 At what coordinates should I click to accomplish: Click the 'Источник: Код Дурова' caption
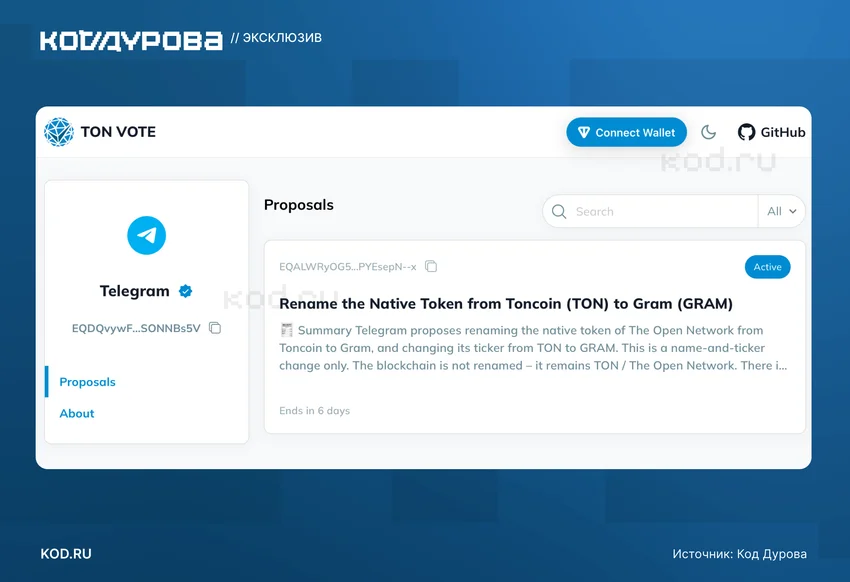(x=739, y=553)
